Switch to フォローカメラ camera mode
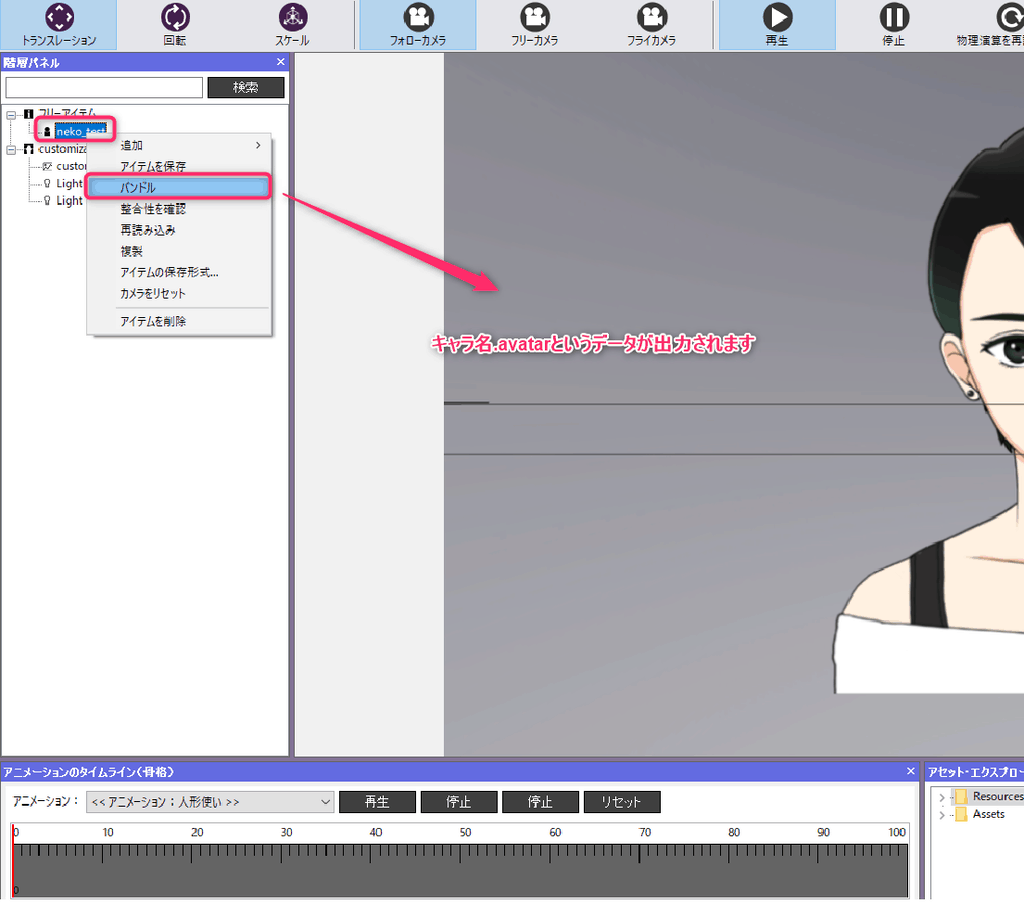1024x904 pixels. pyautogui.click(x=417, y=25)
